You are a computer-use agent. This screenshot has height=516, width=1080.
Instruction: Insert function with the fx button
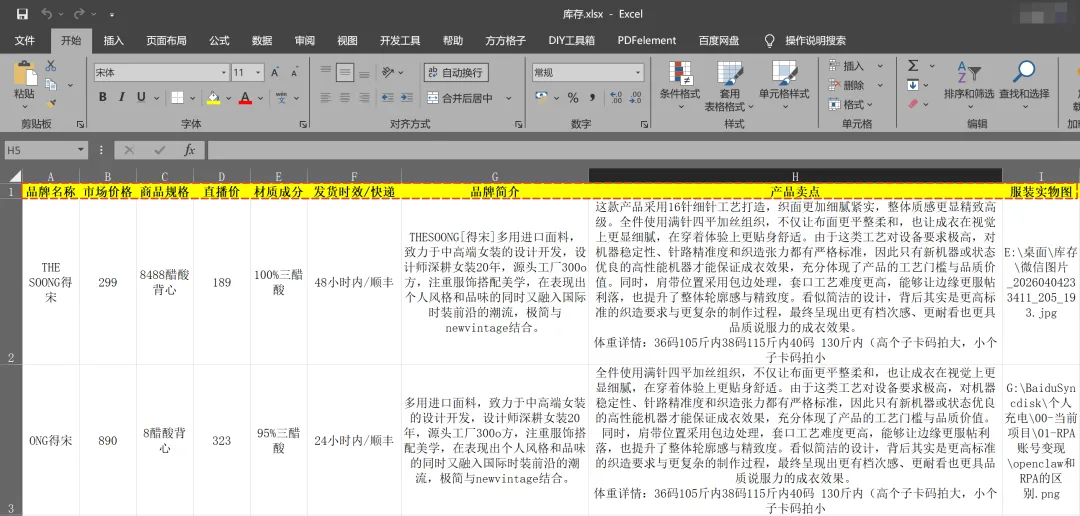click(190, 149)
